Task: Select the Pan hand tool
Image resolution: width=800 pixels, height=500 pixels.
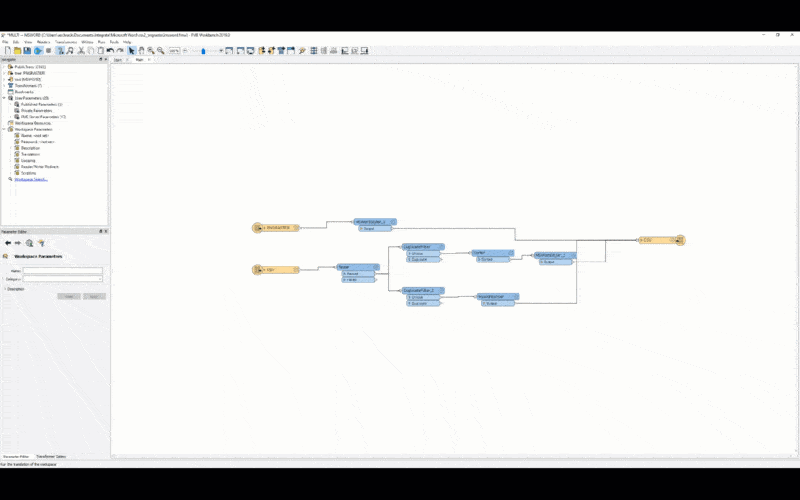Action: (141, 50)
